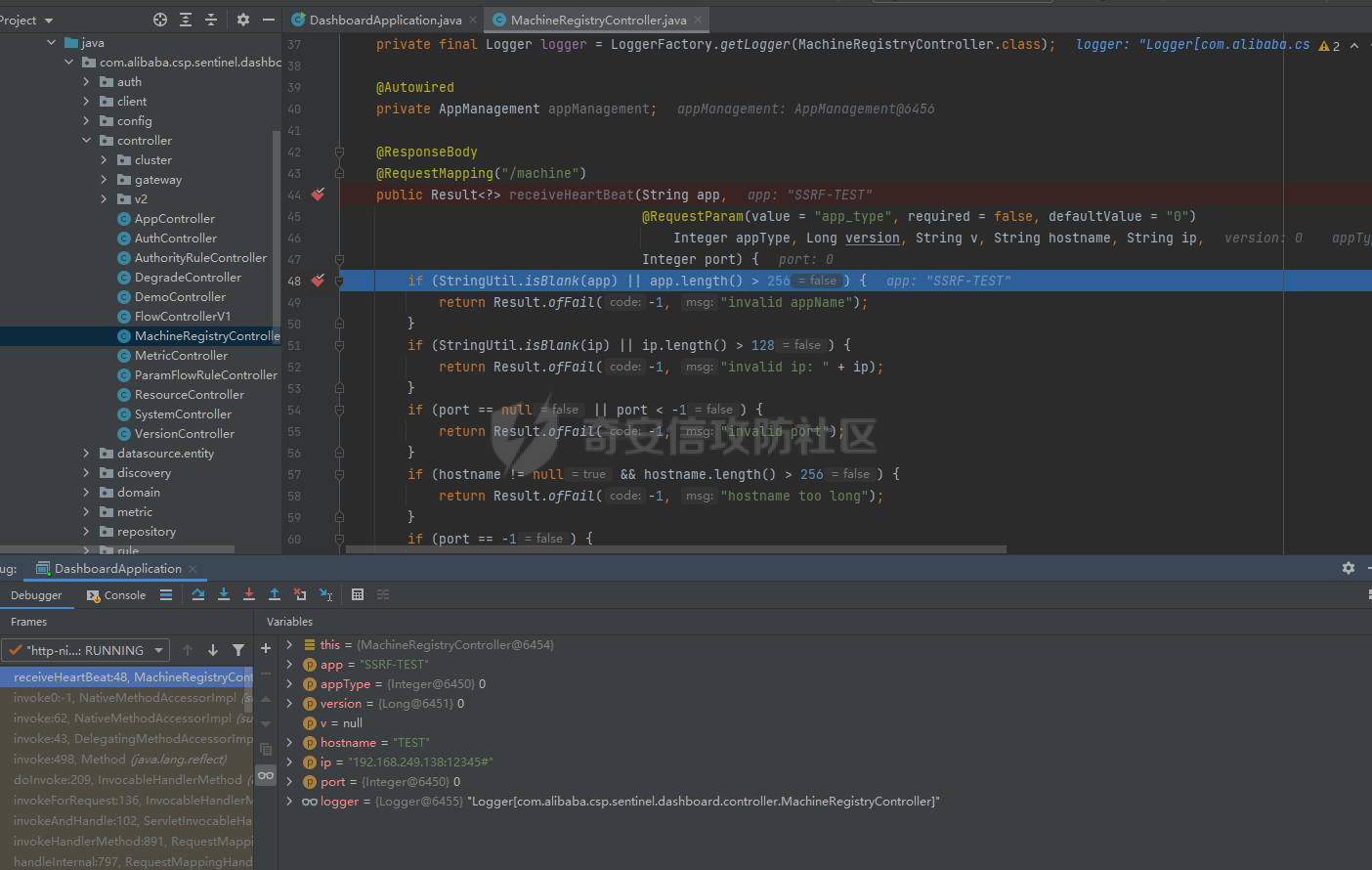
Task: Click the inspection warnings indicator showing 2
Action: [1329, 45]
